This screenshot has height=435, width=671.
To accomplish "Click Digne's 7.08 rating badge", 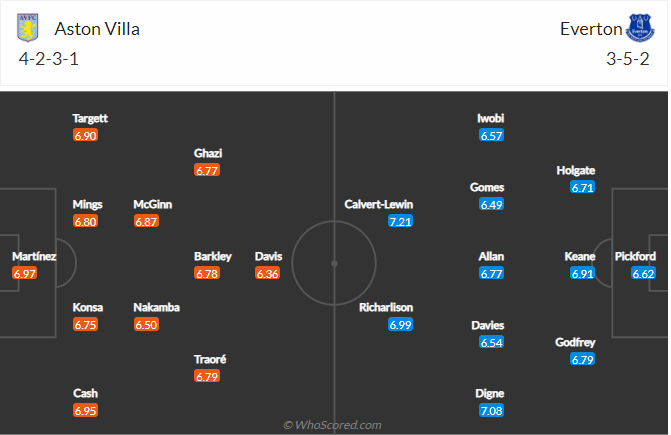I will (491, 411).
